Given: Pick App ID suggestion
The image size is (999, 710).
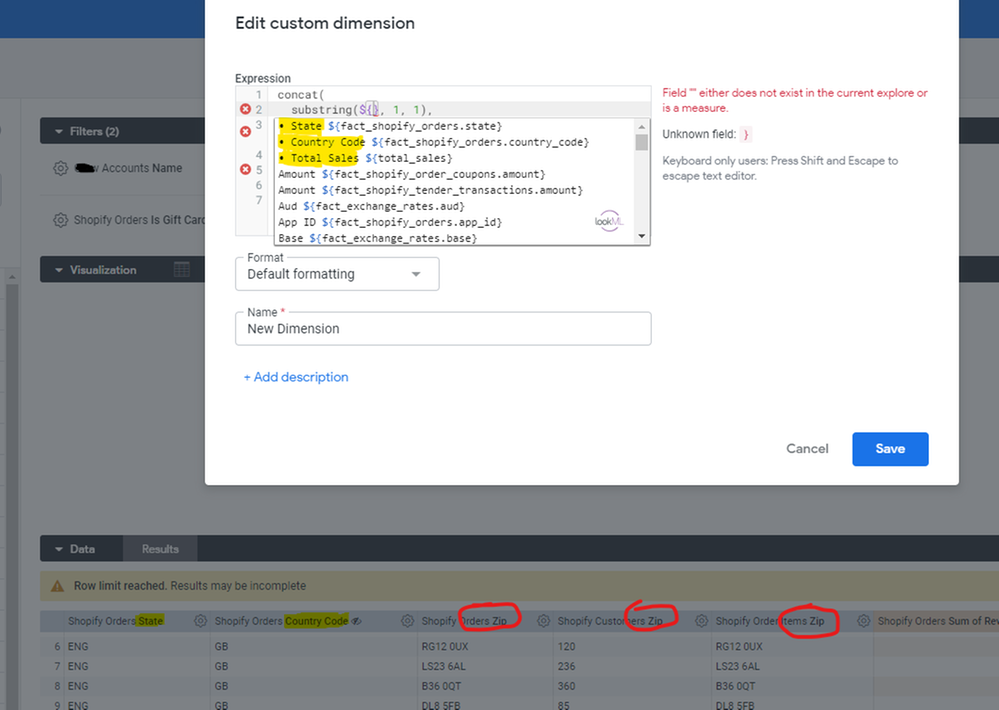Looking at the screenshot, I should click(454, 222).
